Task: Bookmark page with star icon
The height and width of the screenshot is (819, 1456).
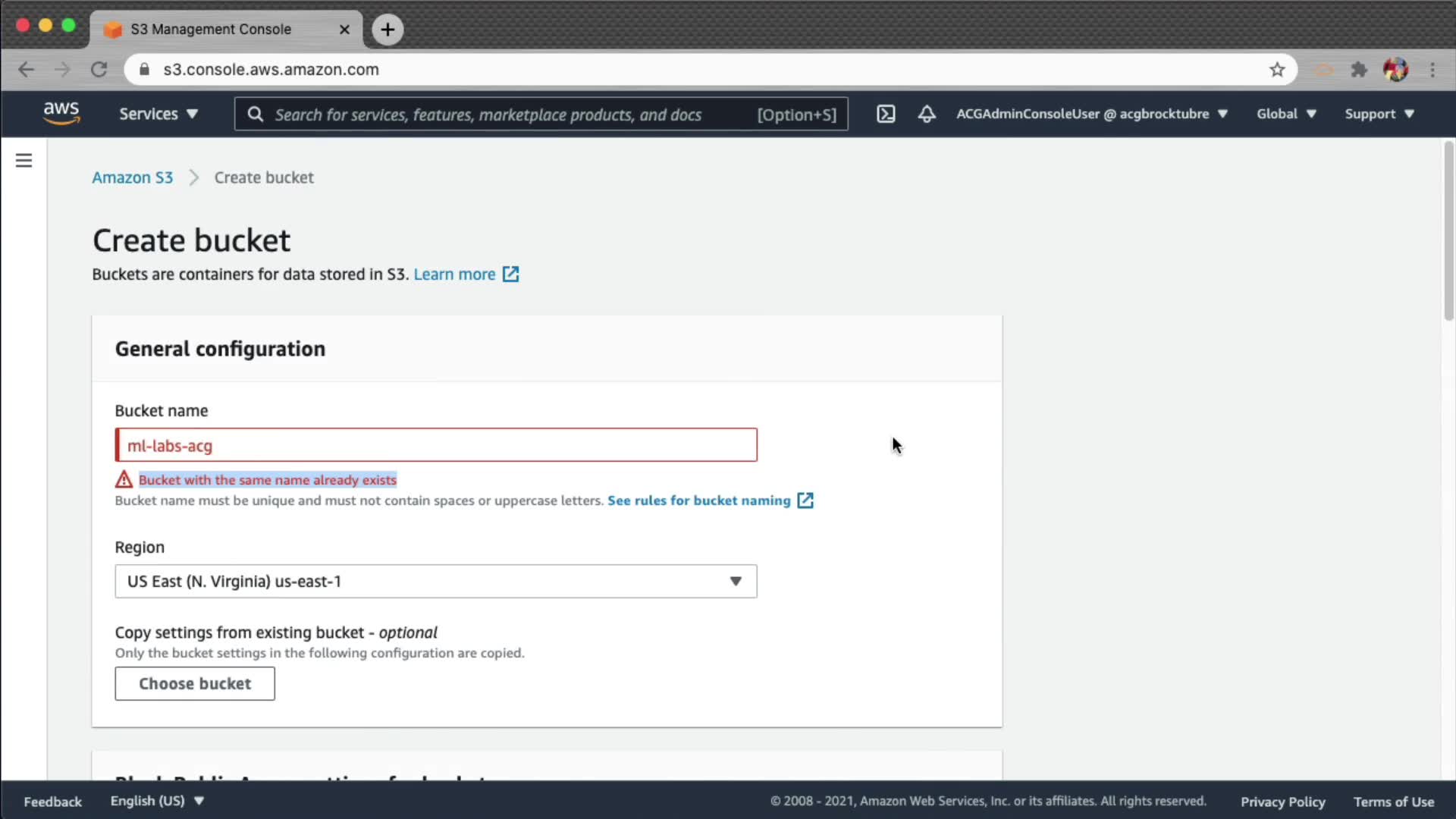Action: (x=1277, y=70)
